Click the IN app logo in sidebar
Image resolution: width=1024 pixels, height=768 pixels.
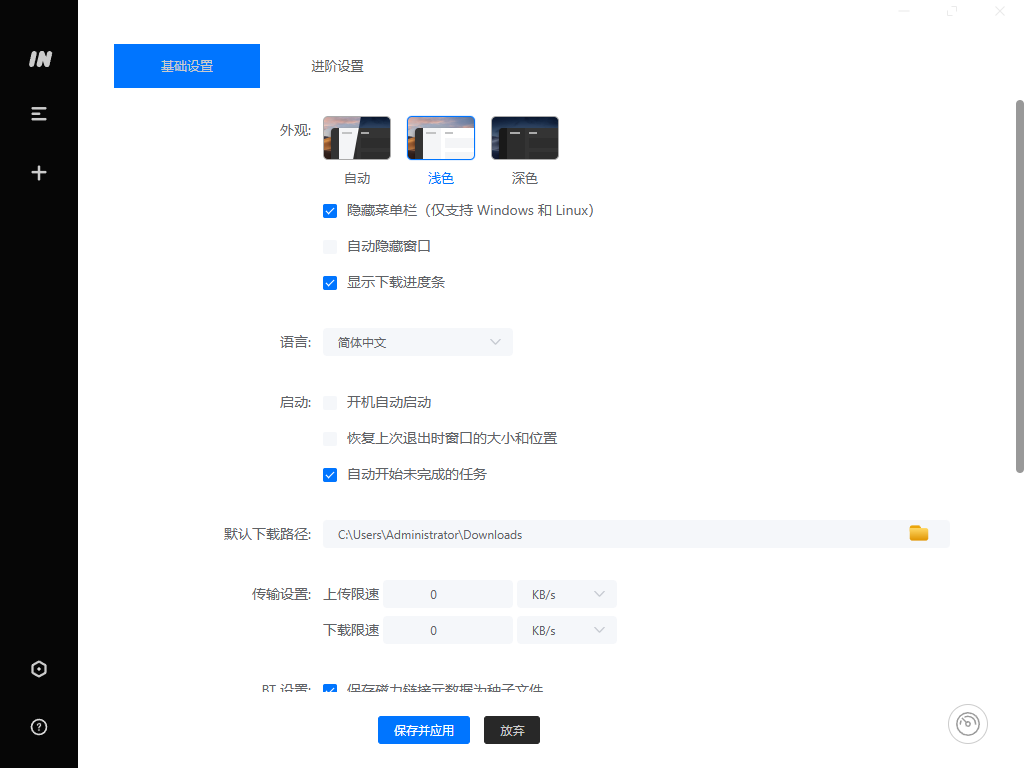pyautogui.click(x=38, y=59)
